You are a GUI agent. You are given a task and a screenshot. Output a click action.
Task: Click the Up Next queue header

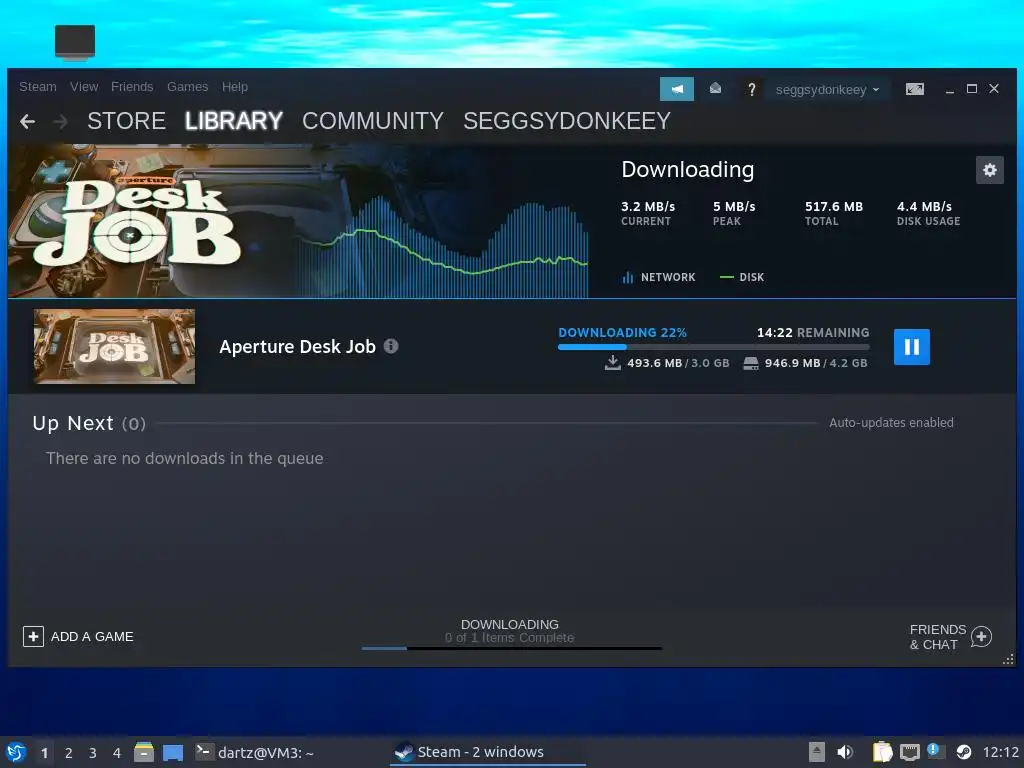click(89, 423)
